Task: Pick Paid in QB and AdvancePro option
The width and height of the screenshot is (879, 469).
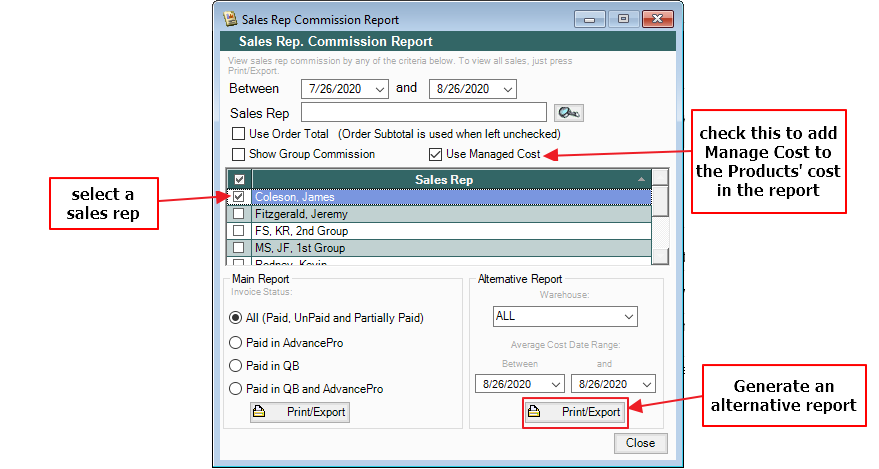Action: [x=236, y=389]
